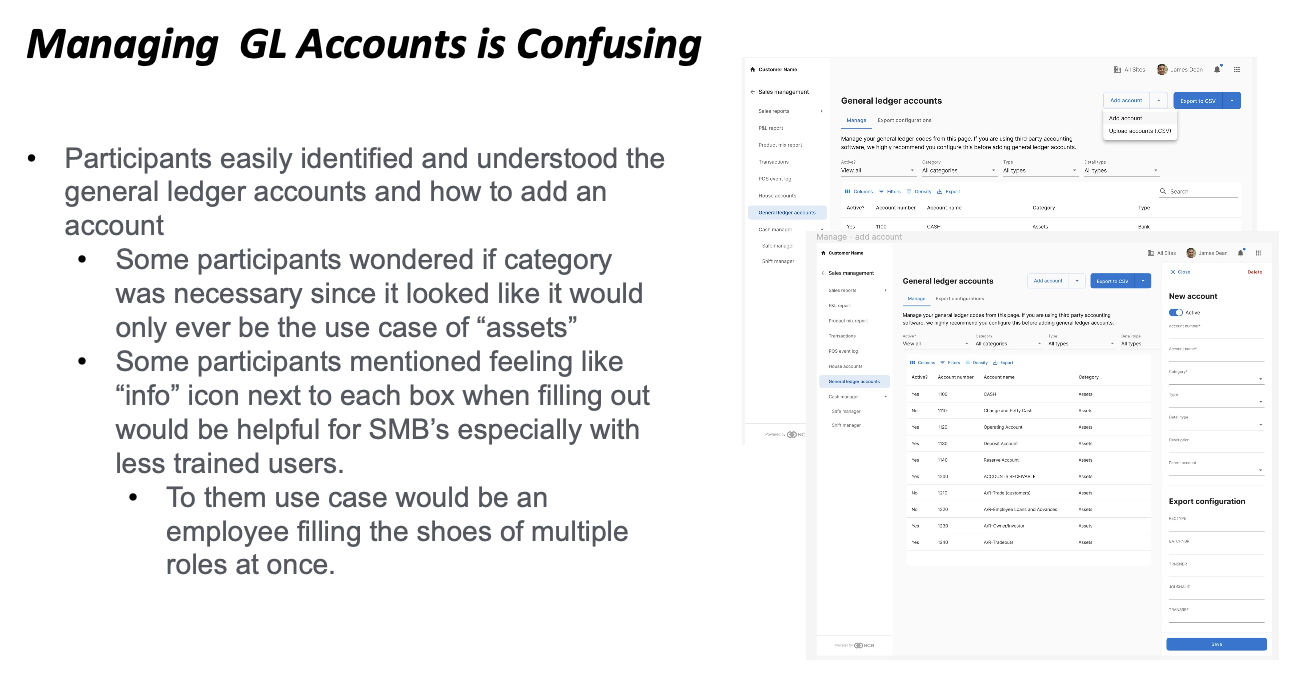Select the Manage tab in the front screenshot
Image resolution: width=1310 pixels, height=692 pixels.
coord(916,299)
